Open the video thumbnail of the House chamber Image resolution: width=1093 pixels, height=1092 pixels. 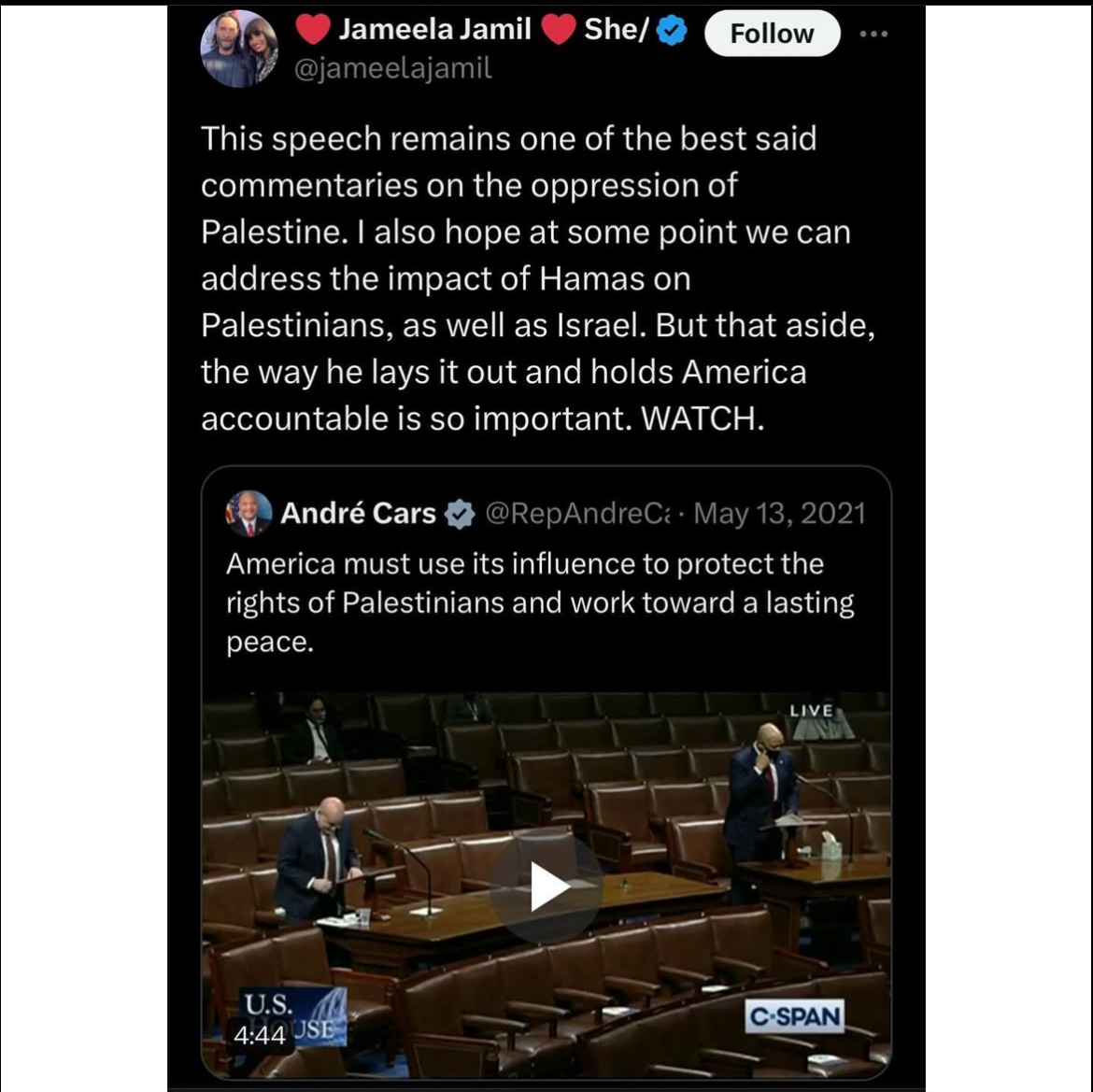(x=546, y=886)
